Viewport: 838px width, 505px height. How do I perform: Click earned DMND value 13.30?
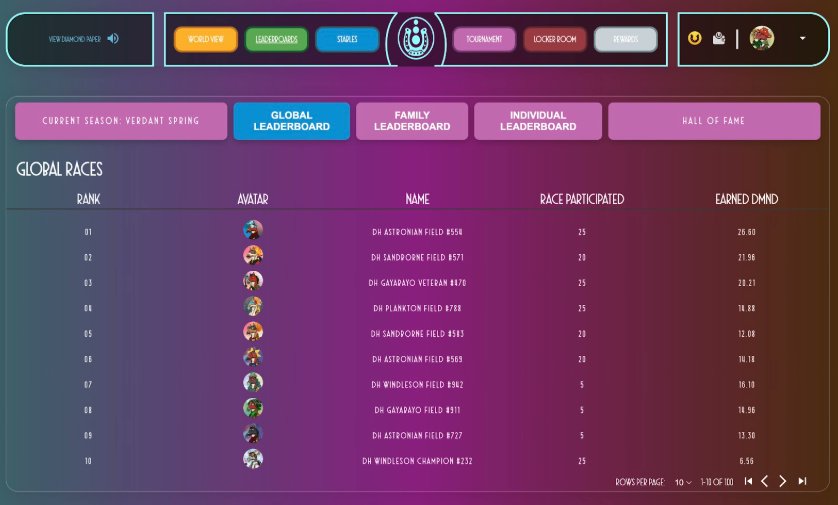click(x=747, y=436)
